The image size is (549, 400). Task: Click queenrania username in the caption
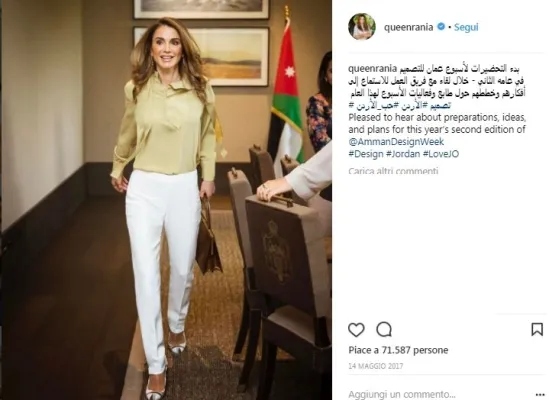[373, 68]
